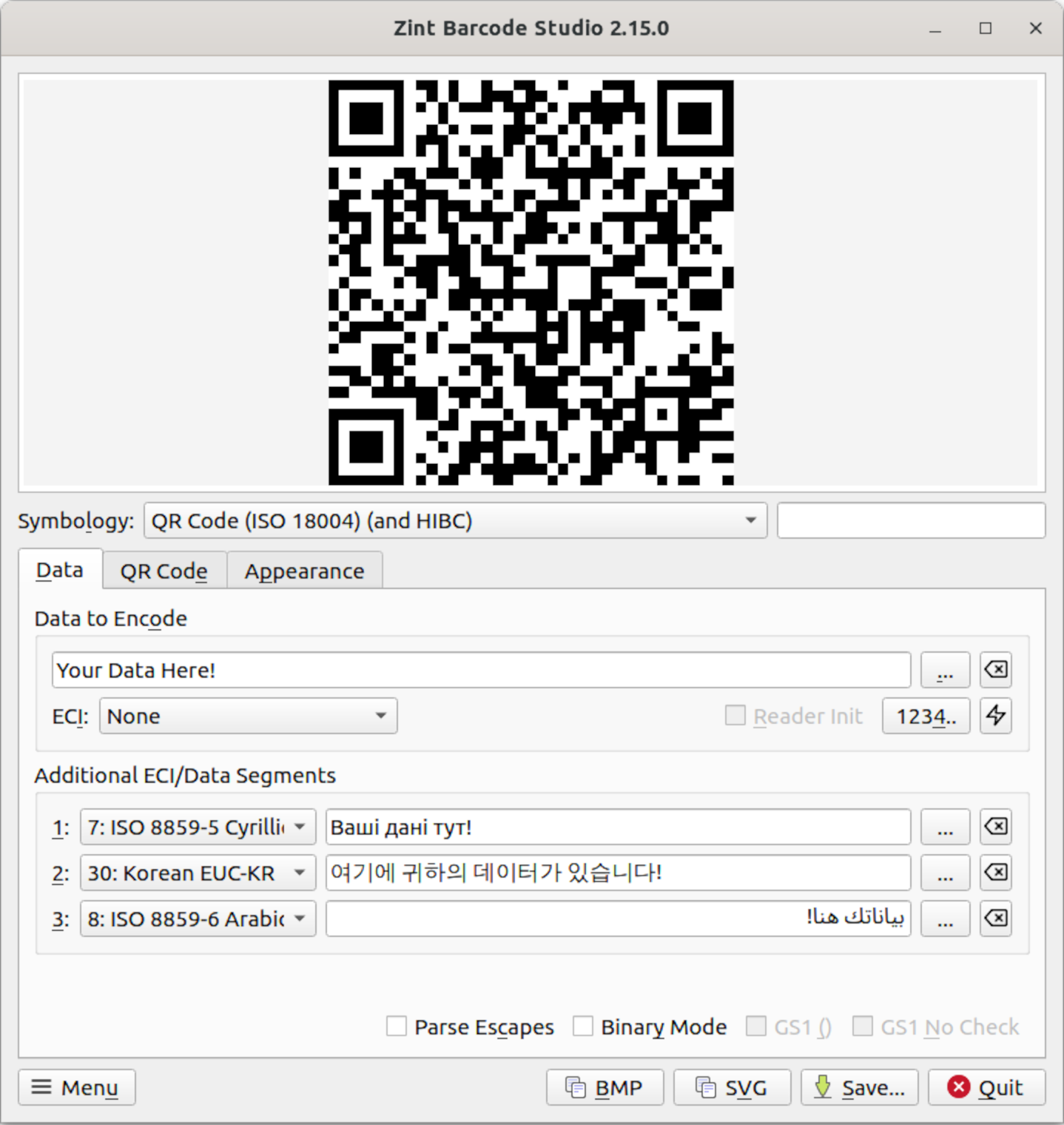Viewport: 1064px width, 1125px height.
Task: Open the ... dialog for Cyrillic segment
Action: 945,827
